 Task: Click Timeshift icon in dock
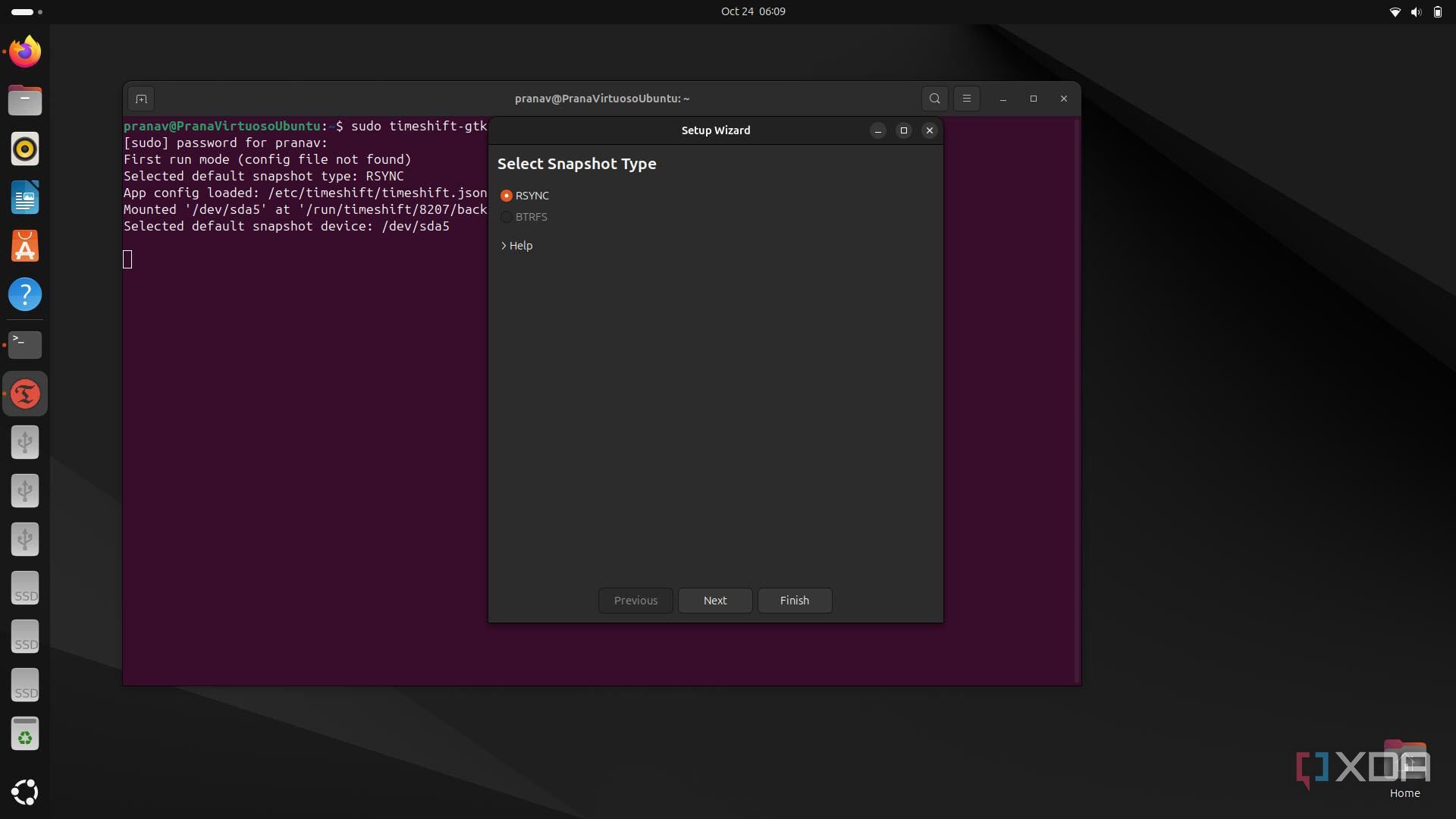pyautogui.click(x=25, y=394)
